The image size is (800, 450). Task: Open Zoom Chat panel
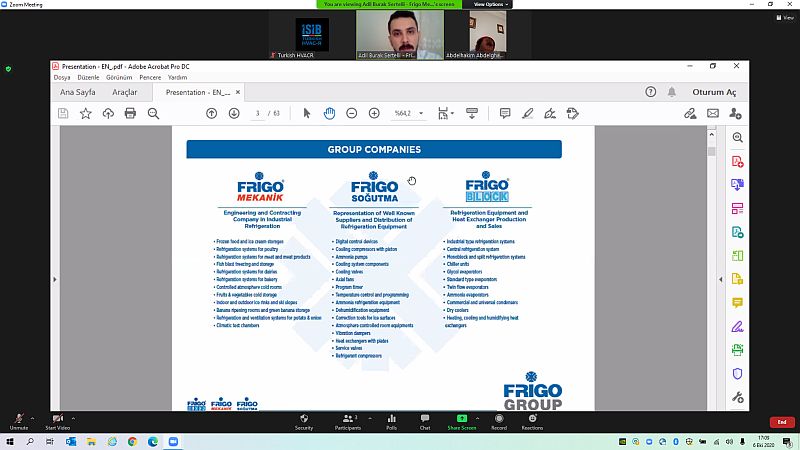coord(425,421)
